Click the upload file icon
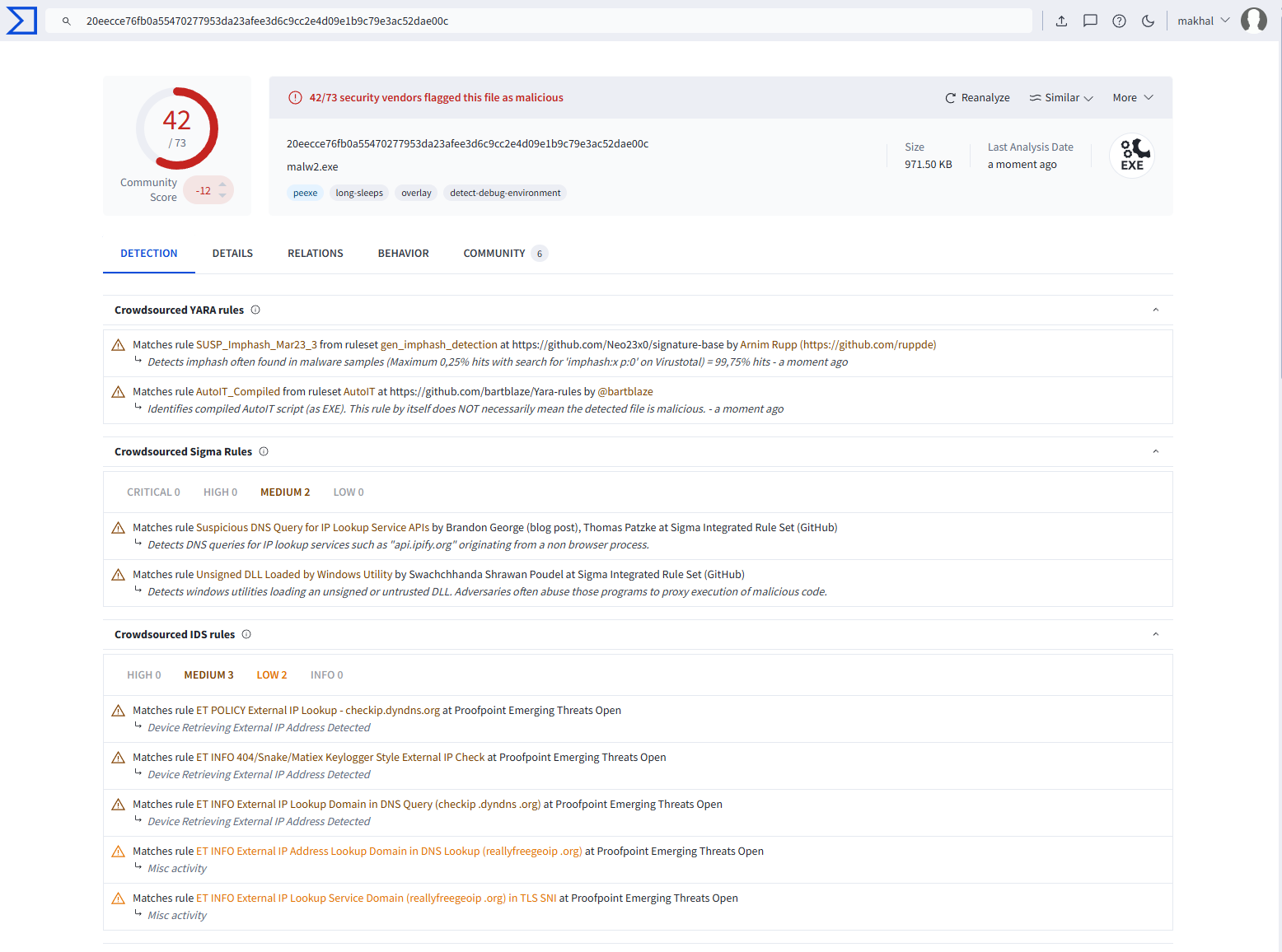1282x952 pixels. click(x=1061, y=21)
